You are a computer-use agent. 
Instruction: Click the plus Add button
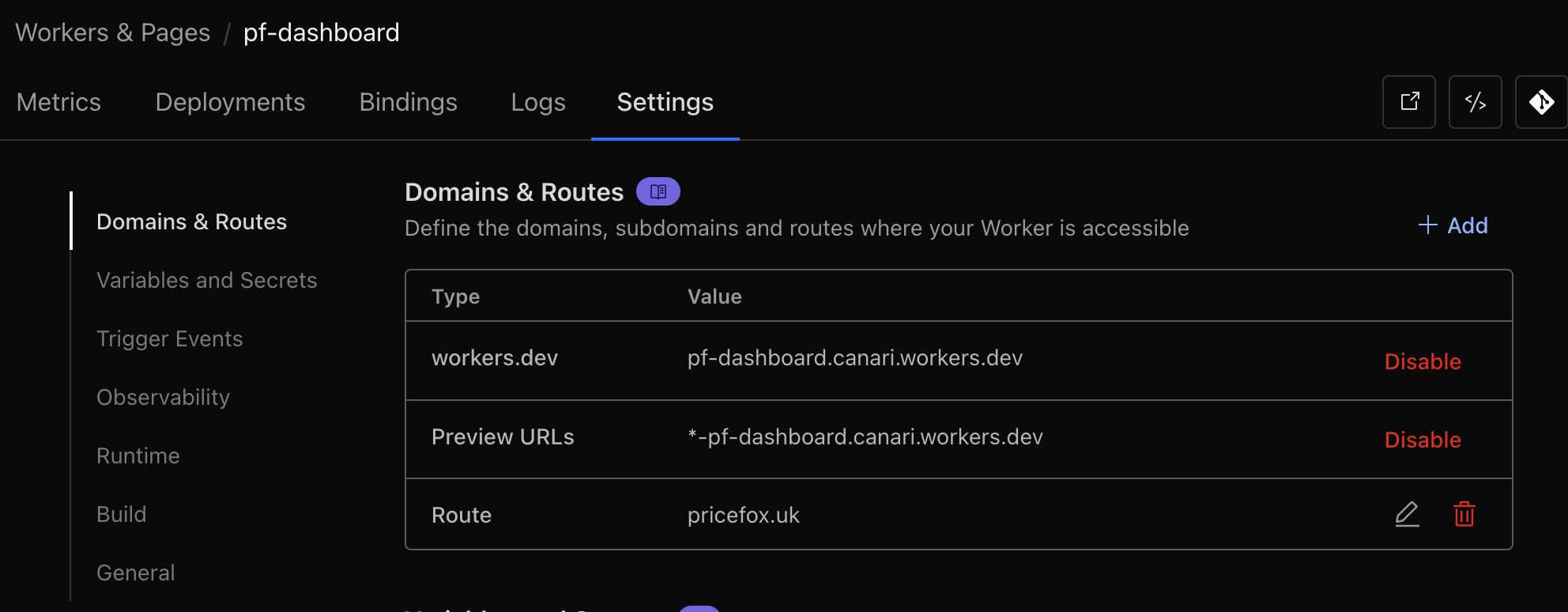pyautogui.click(x=1453, y=226)
